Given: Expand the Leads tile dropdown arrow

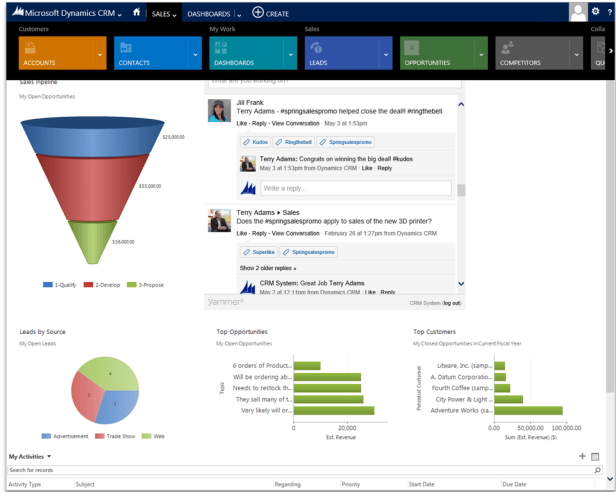Looking at the screenshot, I should click(386, 54).
